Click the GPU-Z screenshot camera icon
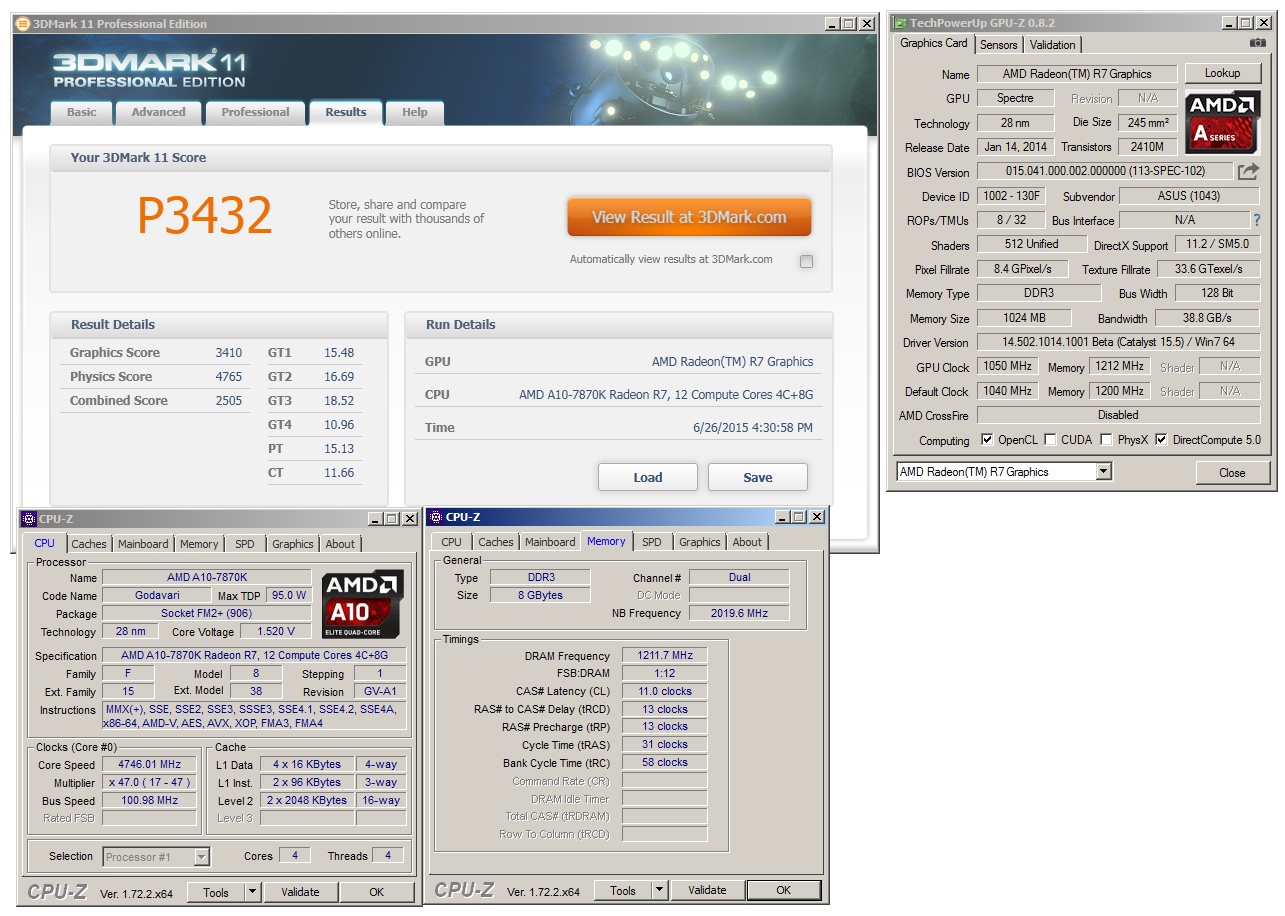Screen dimensions: 1285x916 pos(1258,43)
